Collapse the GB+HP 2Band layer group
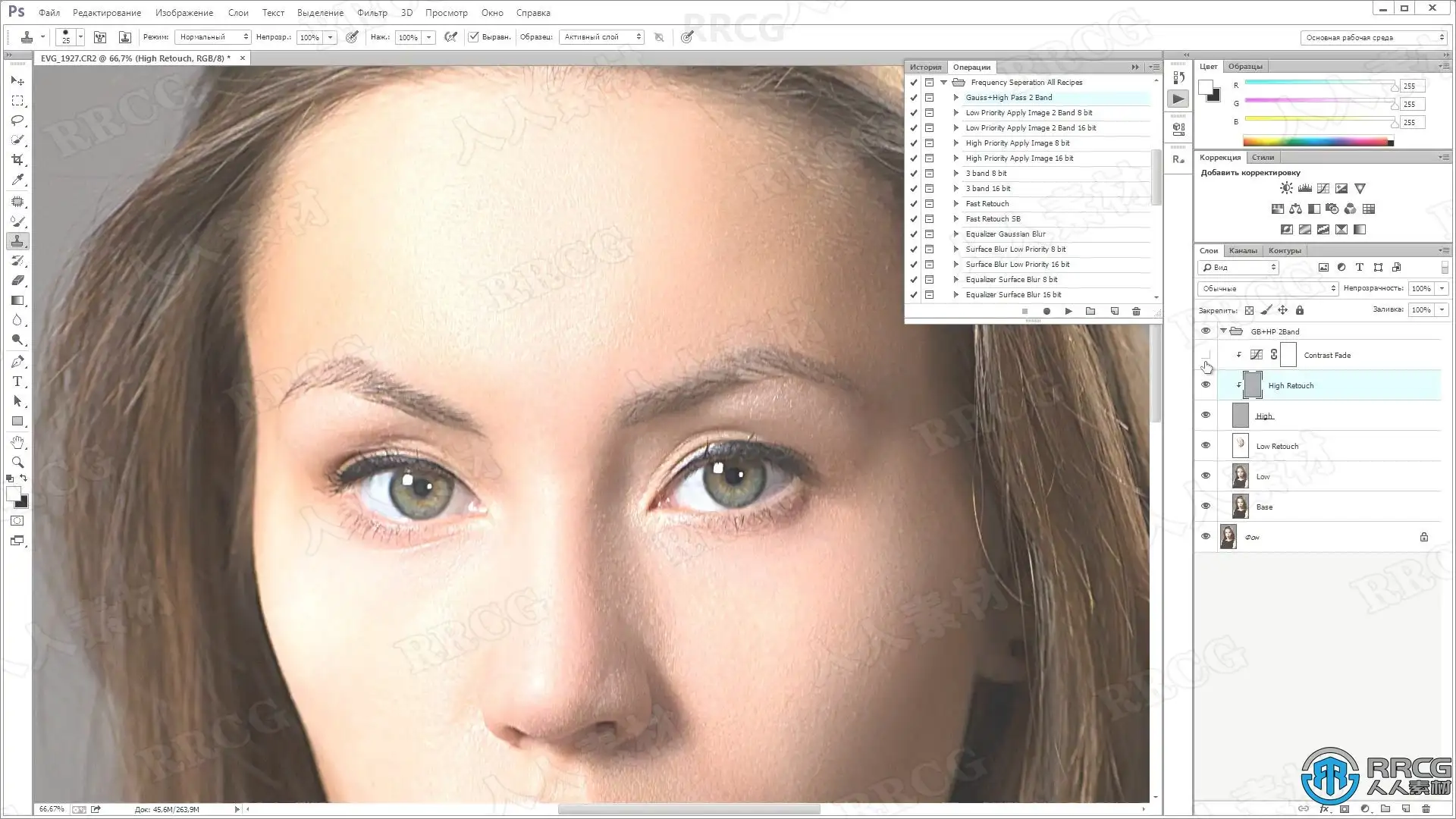The height and width of the screenshot is (819, 1456). [1223, 331]
